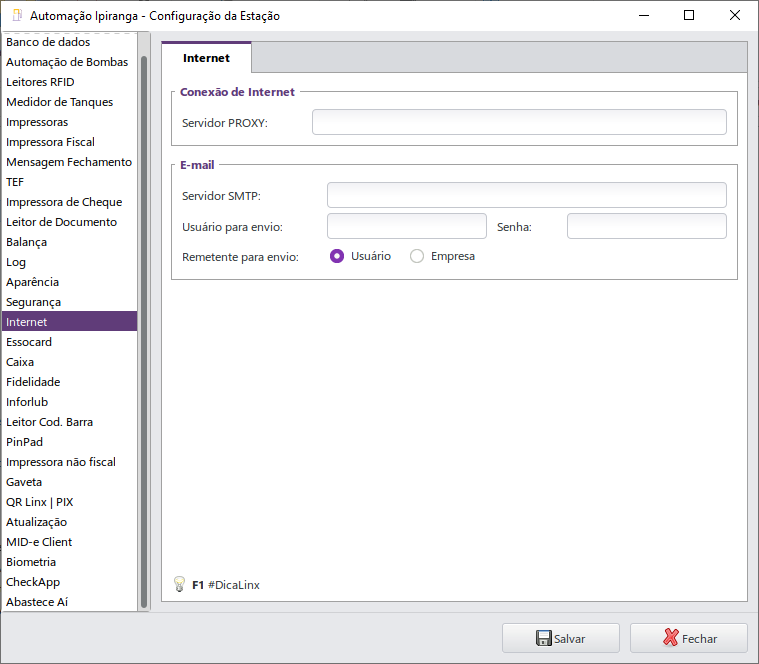Select Impressora de Cheque item
This screenshot has width=759, height=664.
tap(69, 202)
